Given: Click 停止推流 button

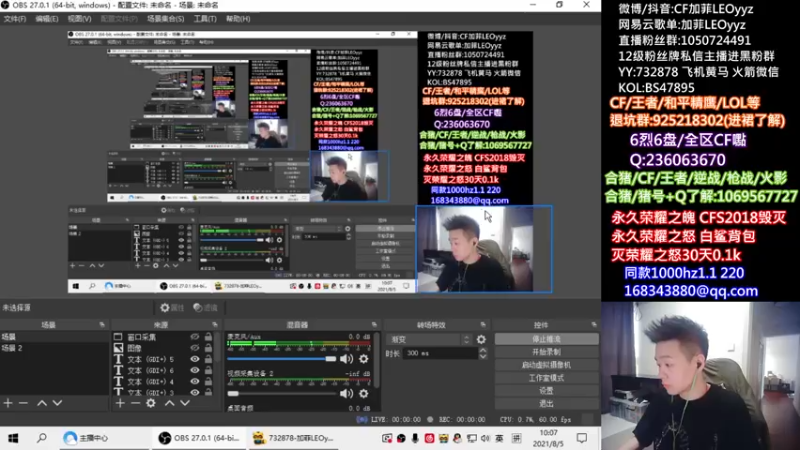Looking at the screenshot, I should (546, 339).
